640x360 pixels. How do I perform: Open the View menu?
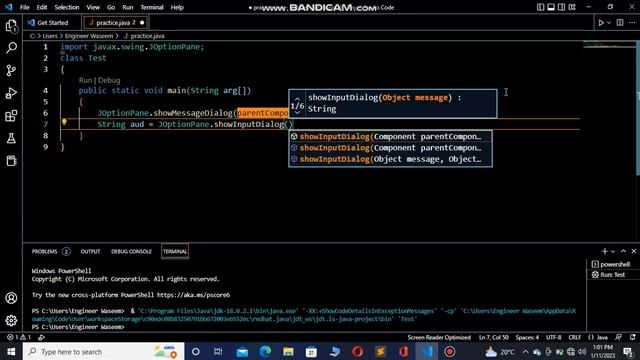tap(93, 7)
